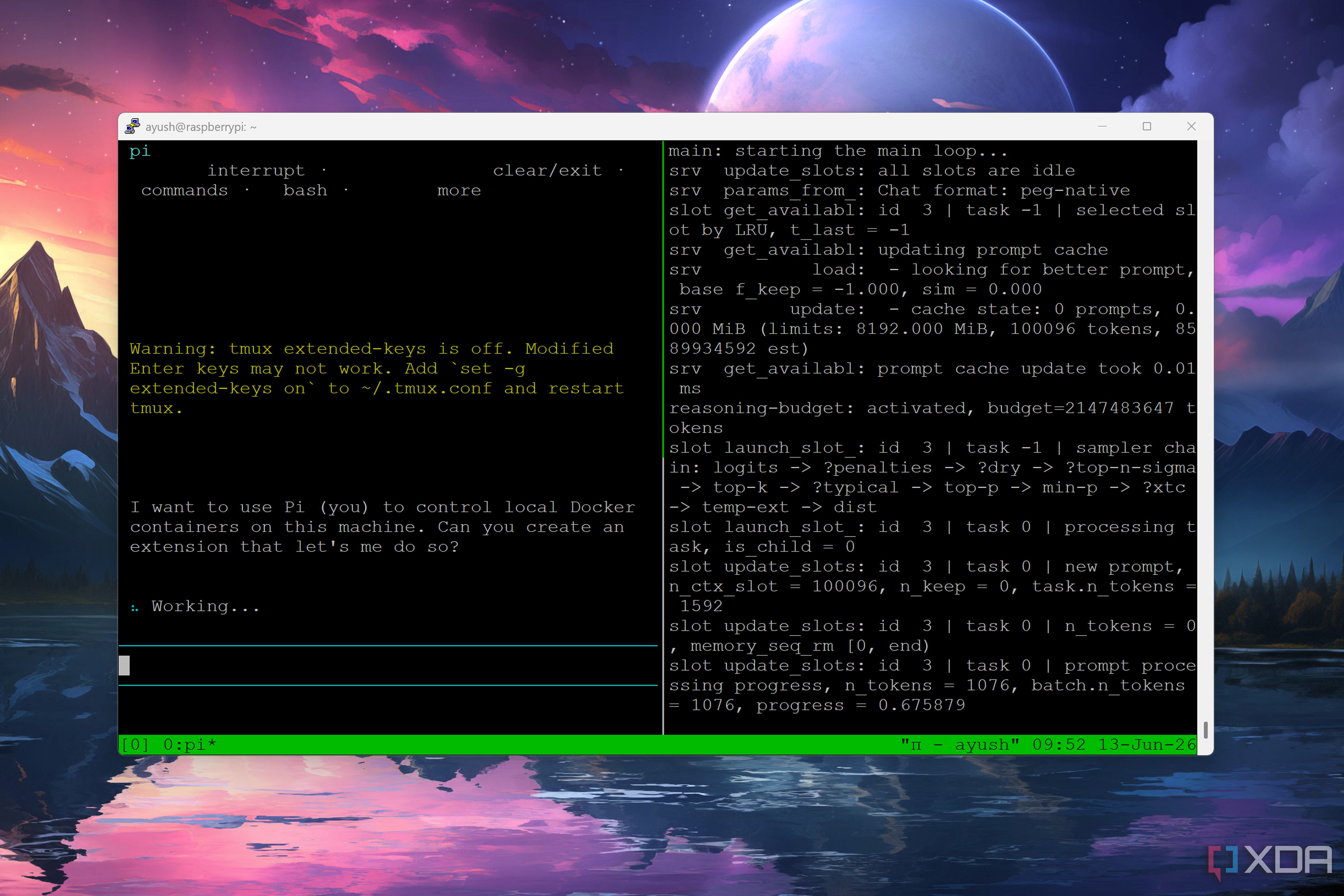This screenshot has height=896, width=1344.
Task: Minimize the ayush@raspberrypi terminal window
Action: pos(1102,126)
